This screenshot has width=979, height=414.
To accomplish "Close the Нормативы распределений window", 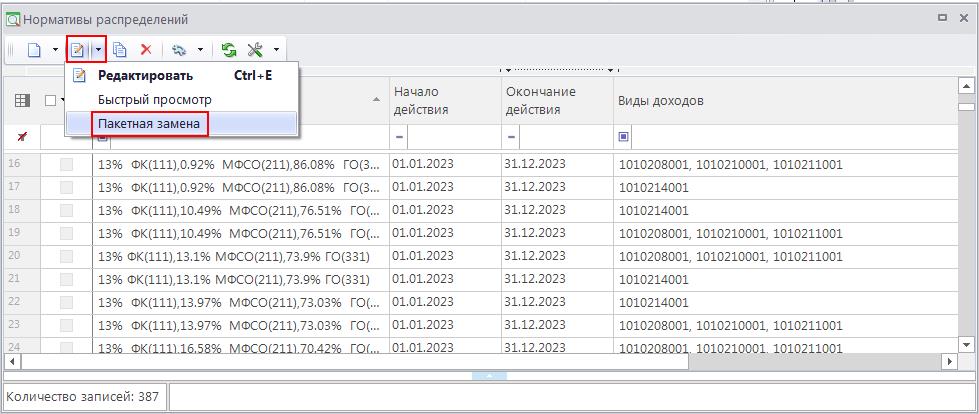I will click(x=963, y=19).
